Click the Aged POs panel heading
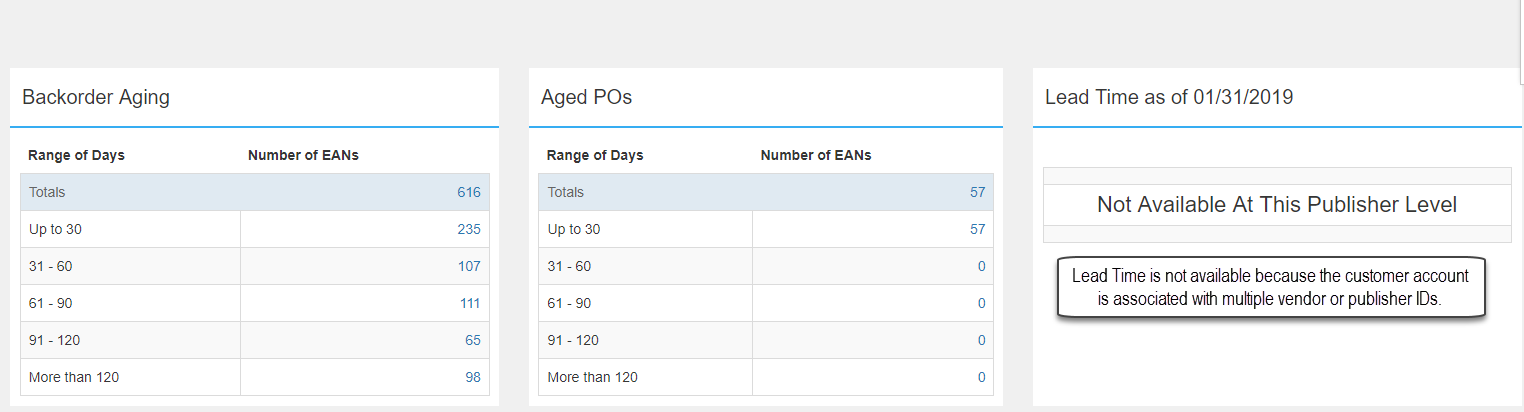 586,97
